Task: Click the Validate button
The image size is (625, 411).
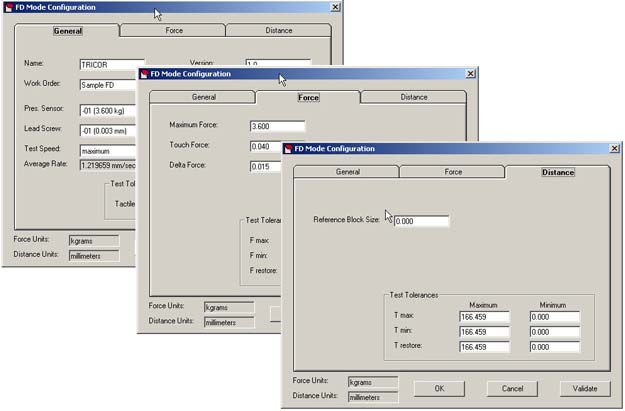Action: 585,388
